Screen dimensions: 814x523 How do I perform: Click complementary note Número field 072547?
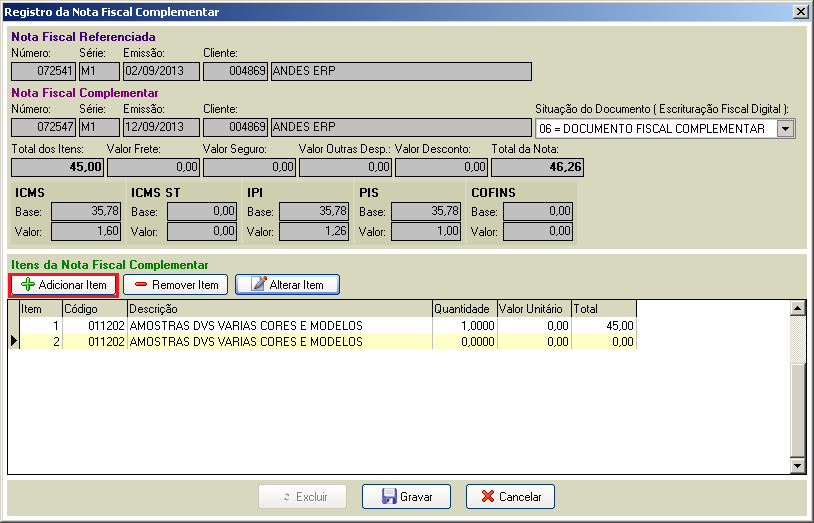pyautogui.click(x=44, y=127)
